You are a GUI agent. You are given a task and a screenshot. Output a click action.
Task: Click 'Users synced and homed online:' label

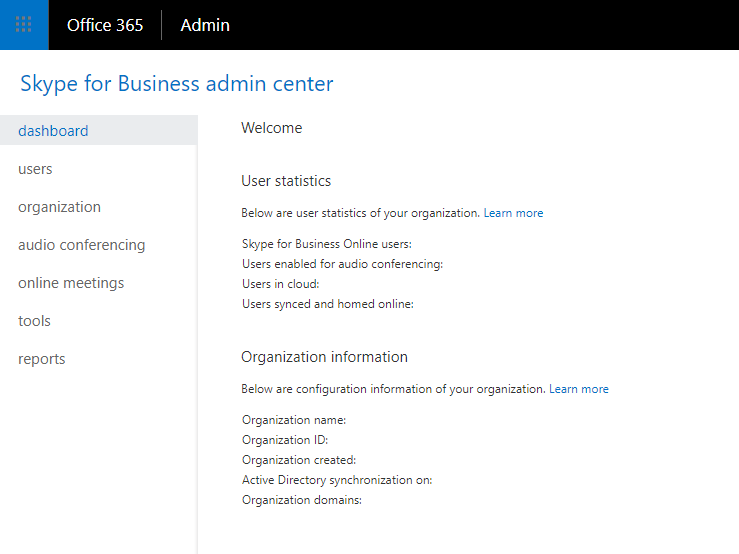click(328, 304)
